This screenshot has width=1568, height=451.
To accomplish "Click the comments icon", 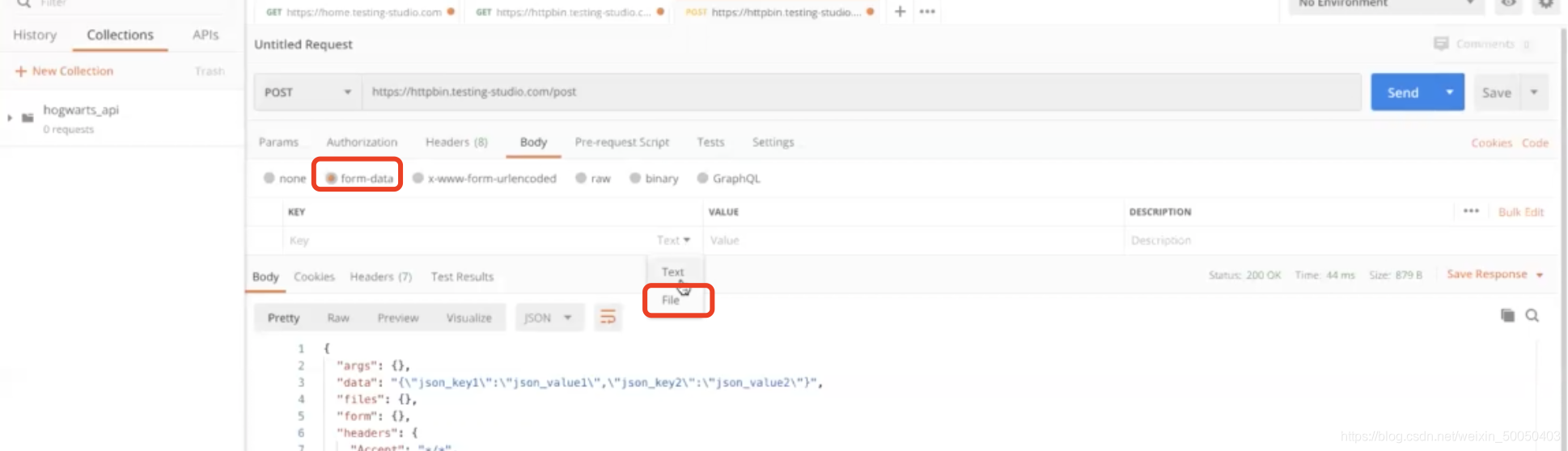I will [x=1441, y=44].
